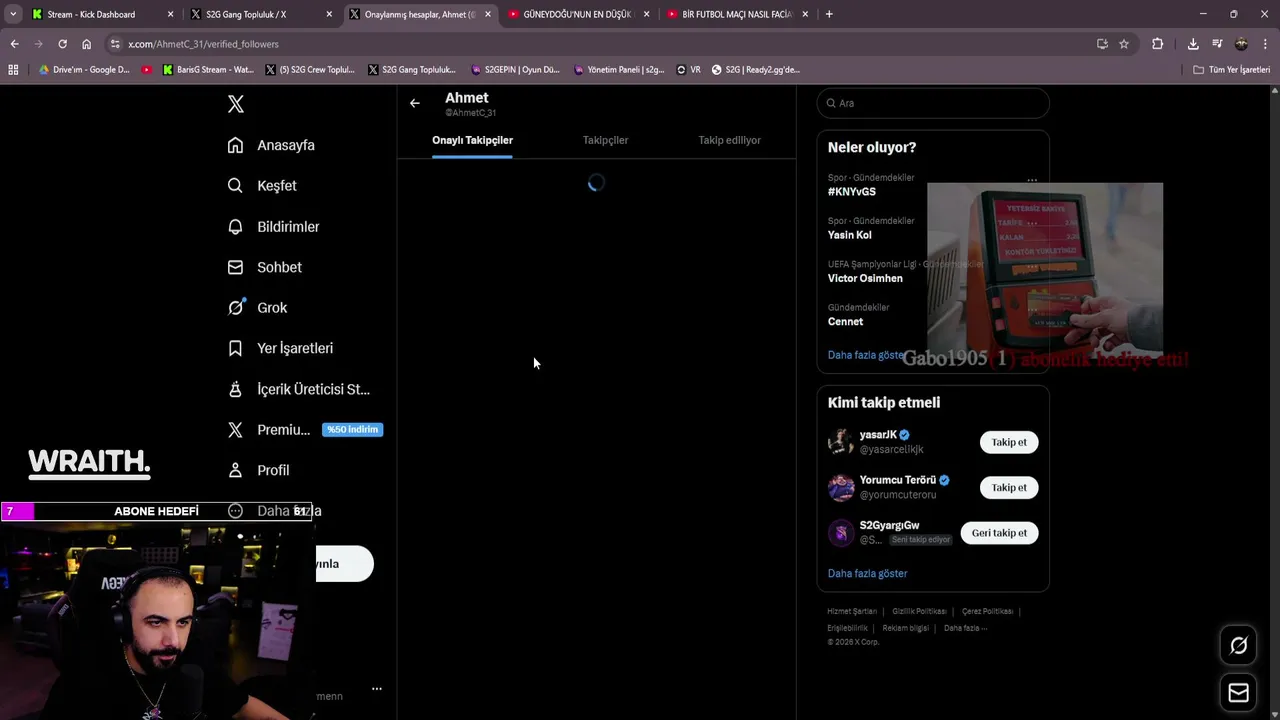Viewport: 1280px width, 720px height.
Task: Open the #KNYvGS trending topic
Action: click(x=852, y=191)
